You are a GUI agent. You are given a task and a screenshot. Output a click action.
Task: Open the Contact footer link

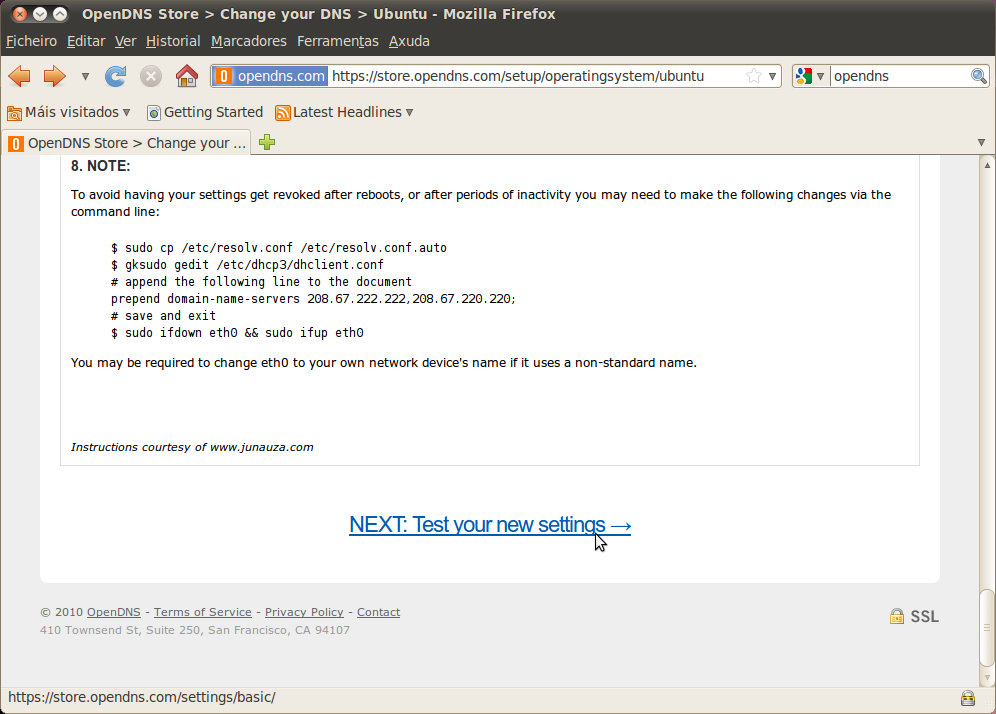379,612
